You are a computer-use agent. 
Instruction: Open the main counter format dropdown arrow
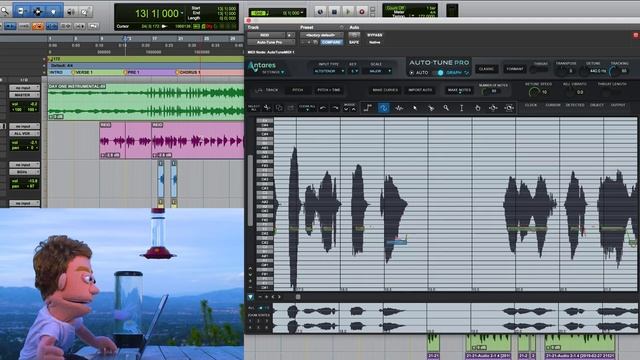tap(182, 13)
